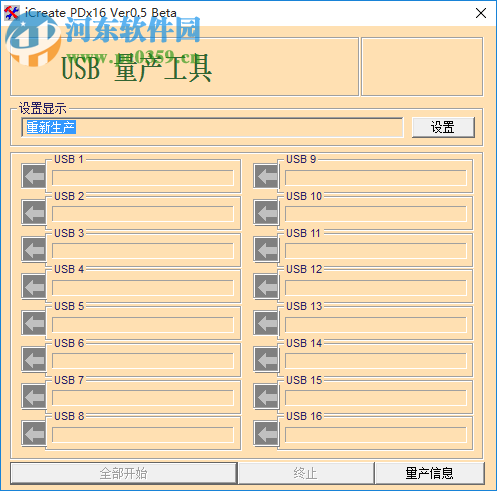Click the arrow icon for USB 3
Image resolution: width=497 pixels, height=491 pixels.
pos(34,249)
